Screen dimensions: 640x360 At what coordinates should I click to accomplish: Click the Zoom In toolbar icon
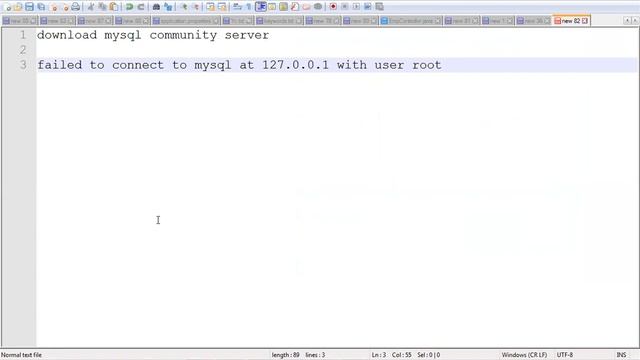(x=184, y=7)
